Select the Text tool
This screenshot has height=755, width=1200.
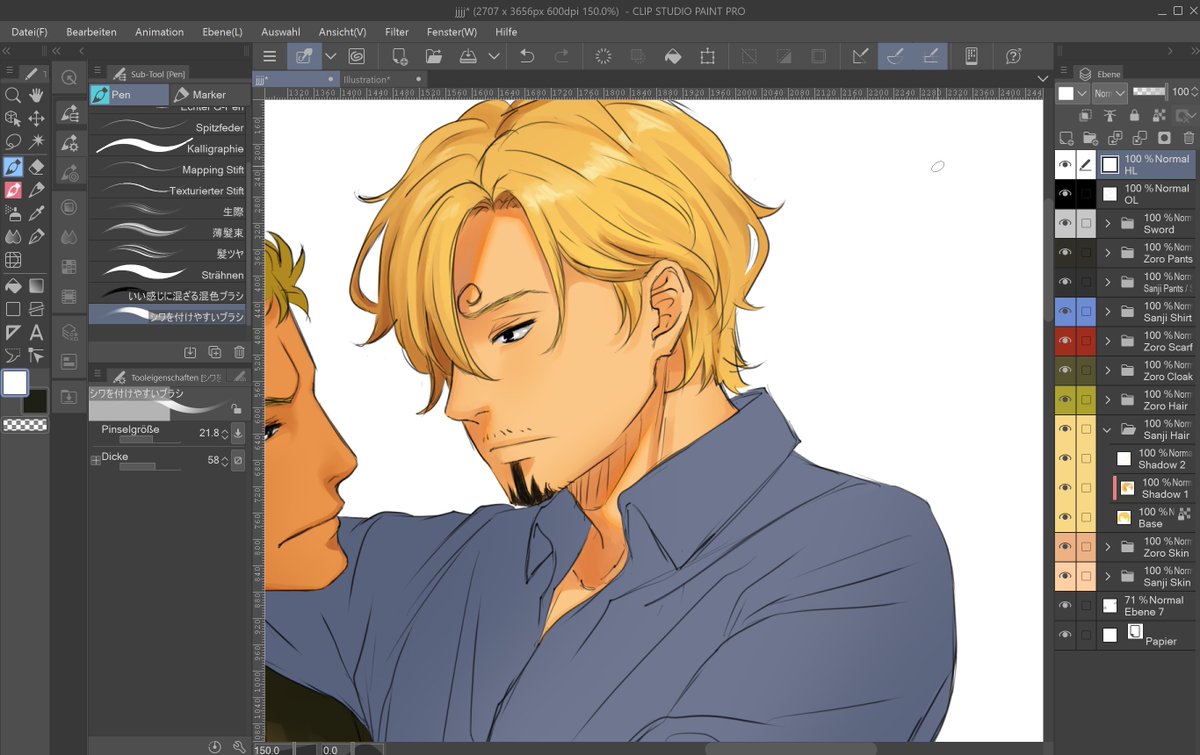point(36,332)
